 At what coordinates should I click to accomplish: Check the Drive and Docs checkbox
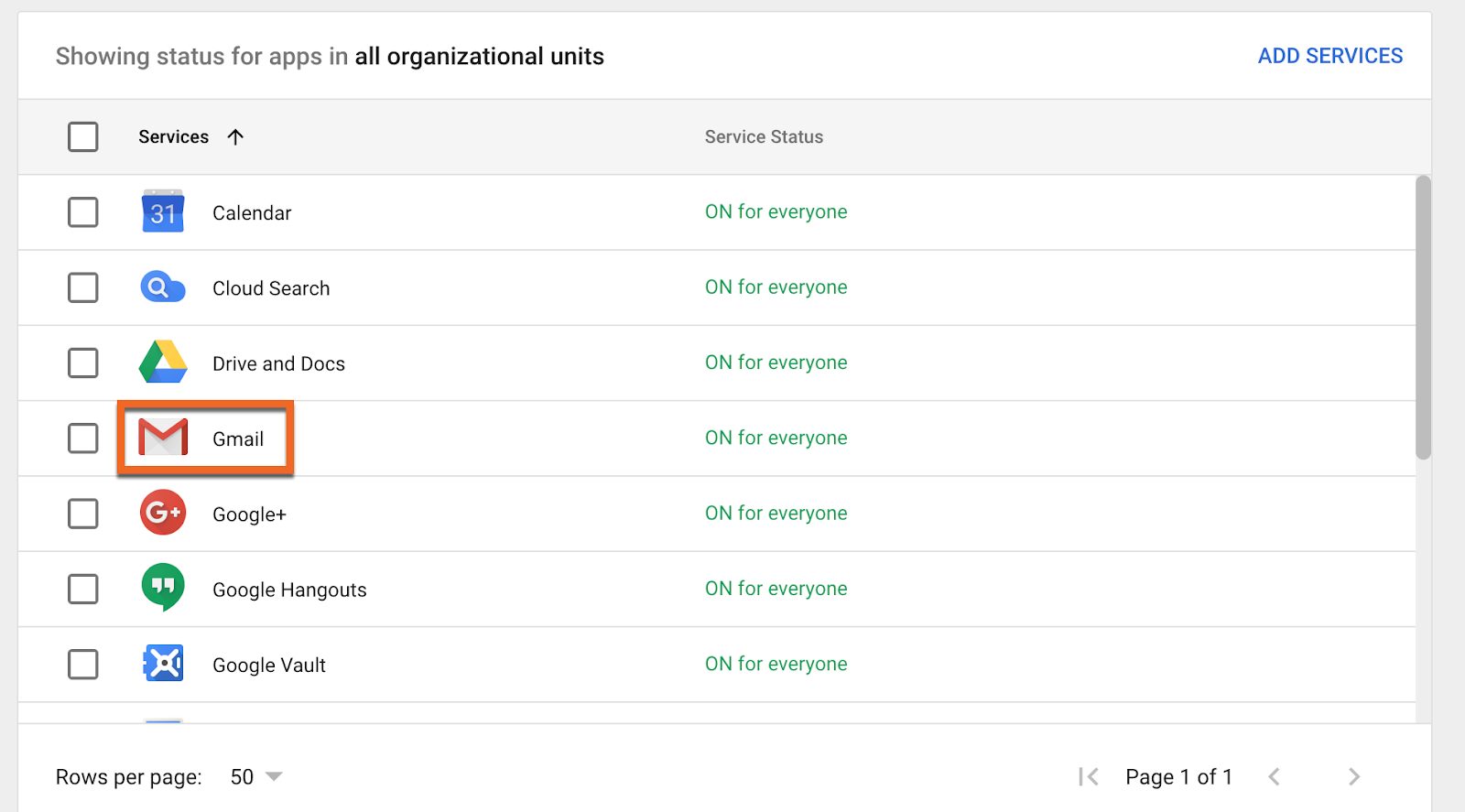tap(83, 363)
